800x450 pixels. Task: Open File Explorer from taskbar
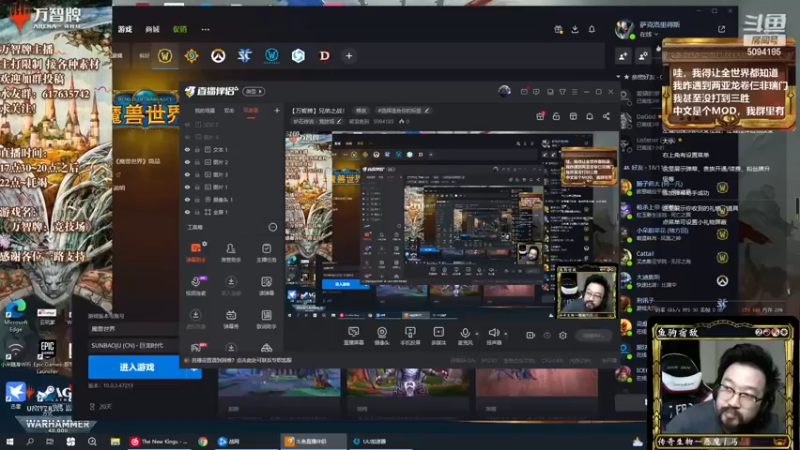click(115, 441)
